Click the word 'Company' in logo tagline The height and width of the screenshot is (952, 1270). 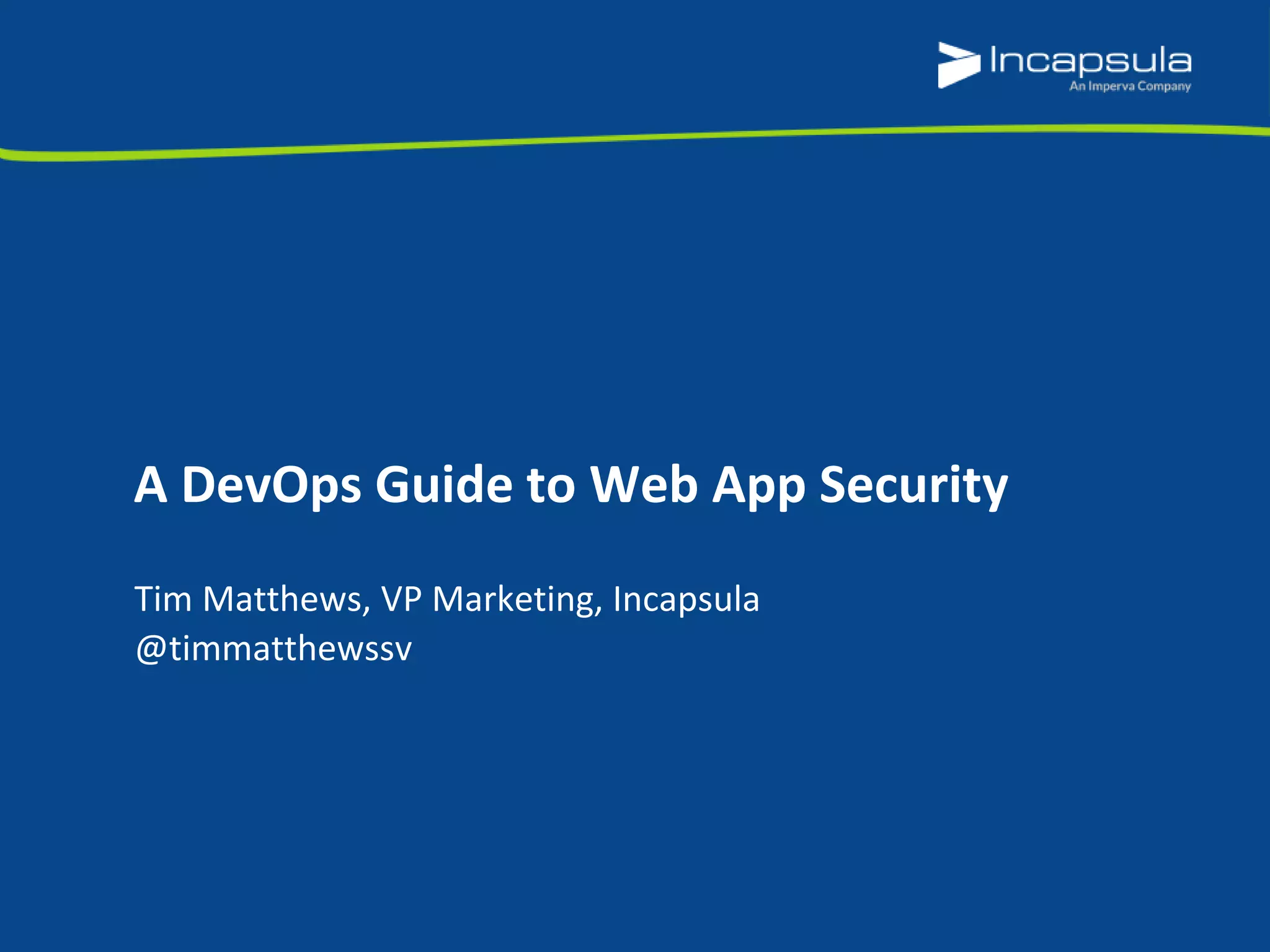pyautogui.click(x=1164, y=86)
